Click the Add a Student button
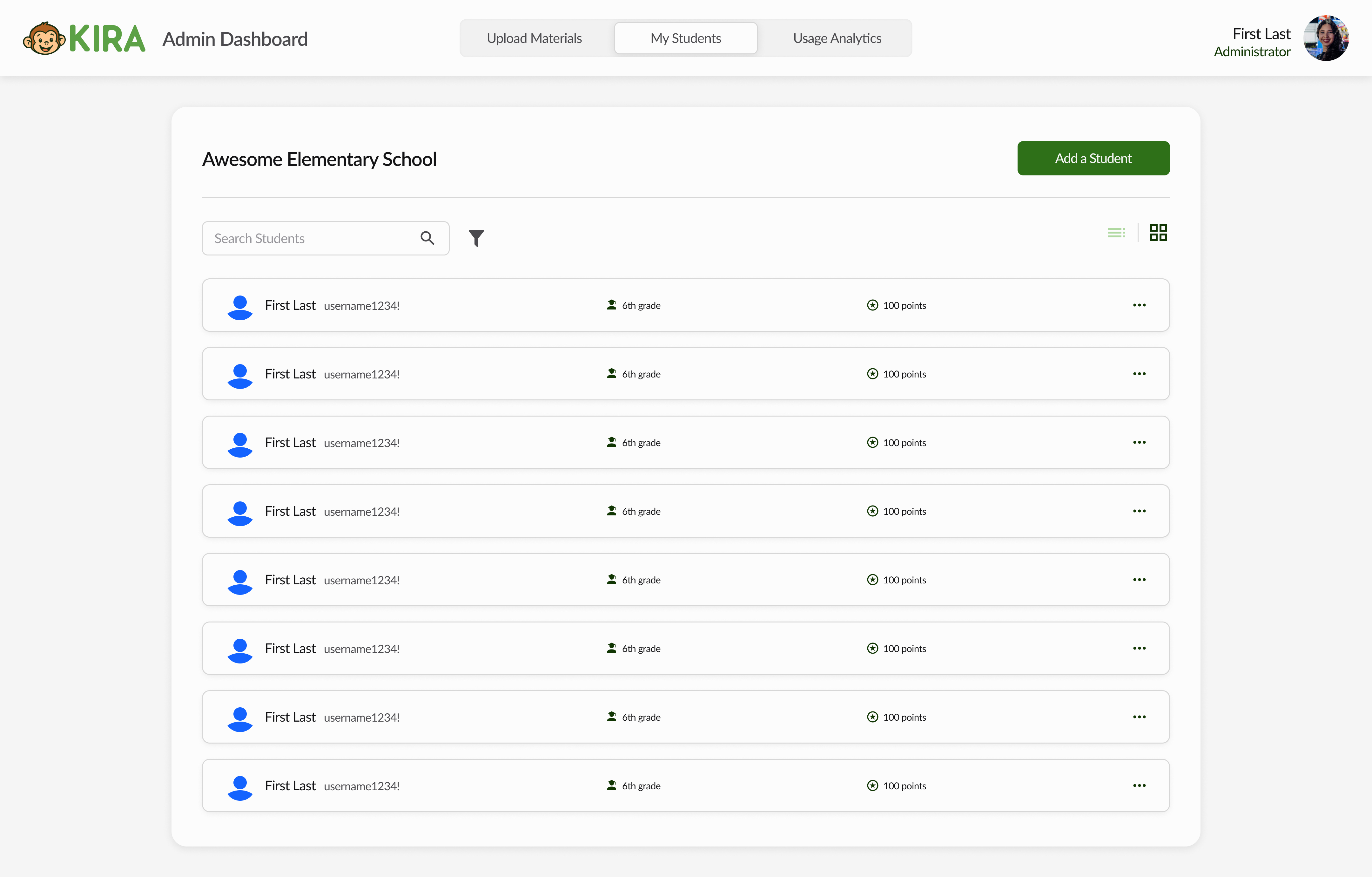 click(x=1093, y=158)
